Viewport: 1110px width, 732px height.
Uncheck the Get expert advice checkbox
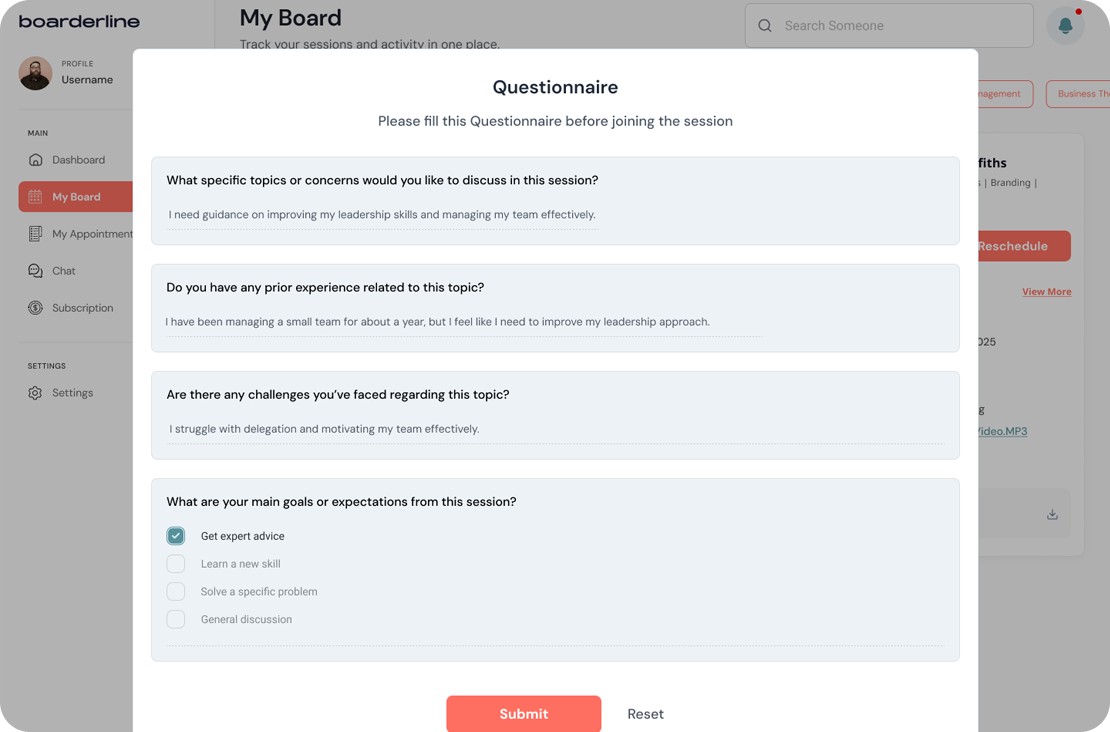tap(176, 536)
